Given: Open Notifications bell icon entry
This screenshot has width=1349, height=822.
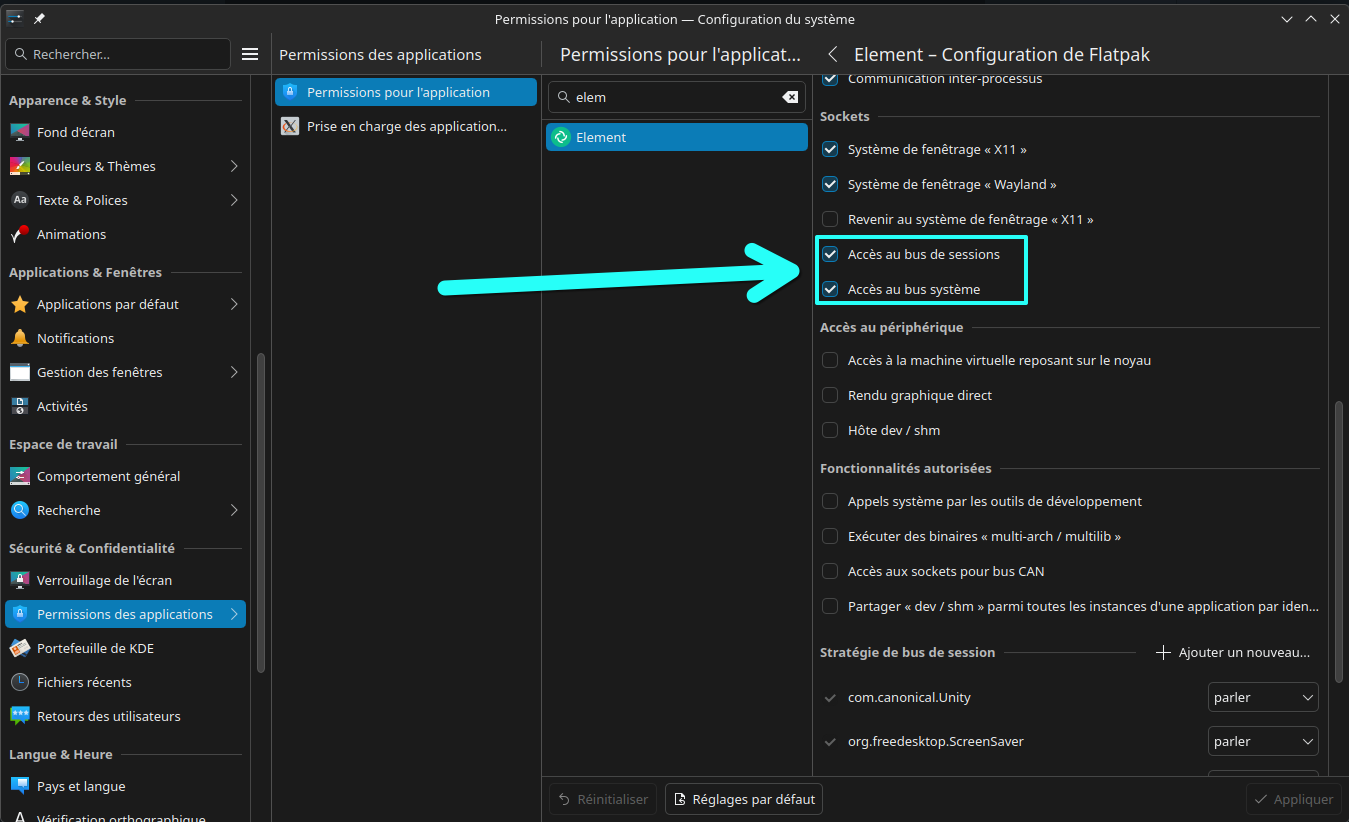Looking at the screenshot, I should pyautogui.click(x=20, y=338).
